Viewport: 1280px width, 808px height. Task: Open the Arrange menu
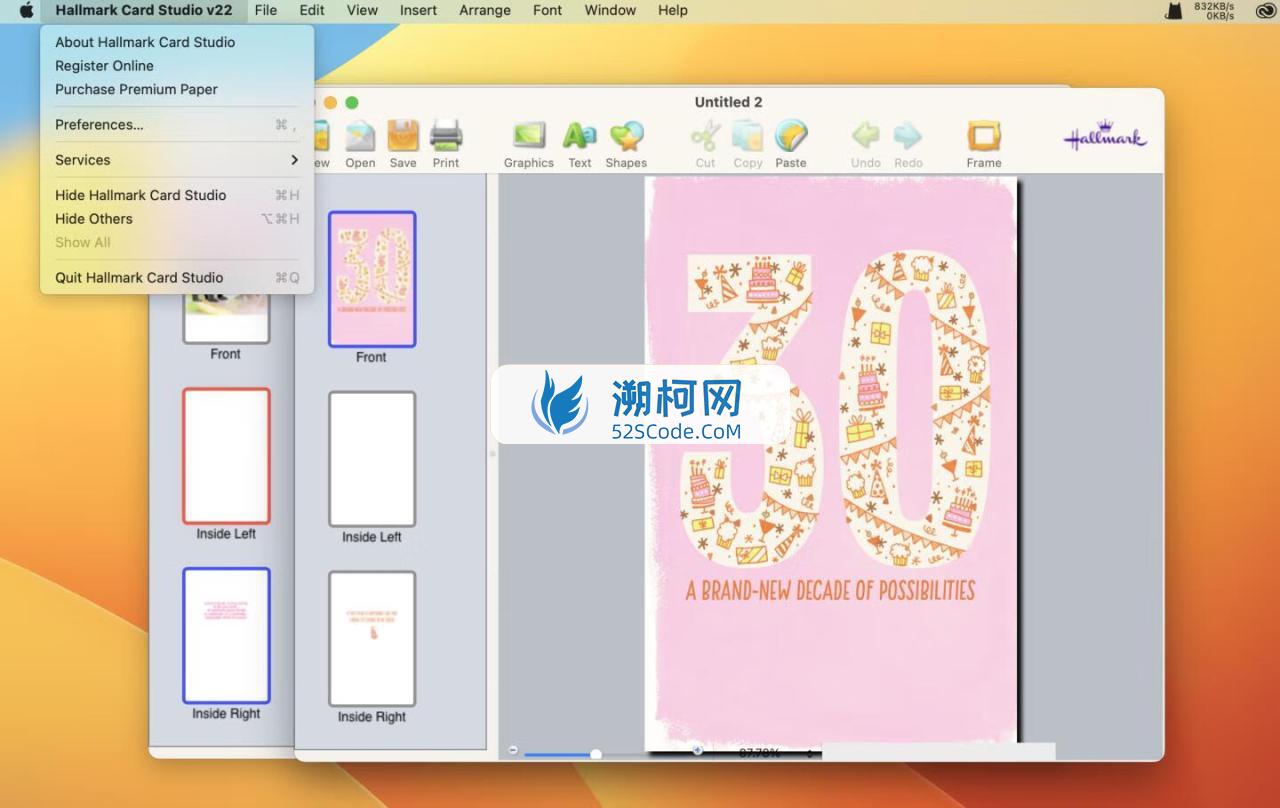[x=485, y=11]
